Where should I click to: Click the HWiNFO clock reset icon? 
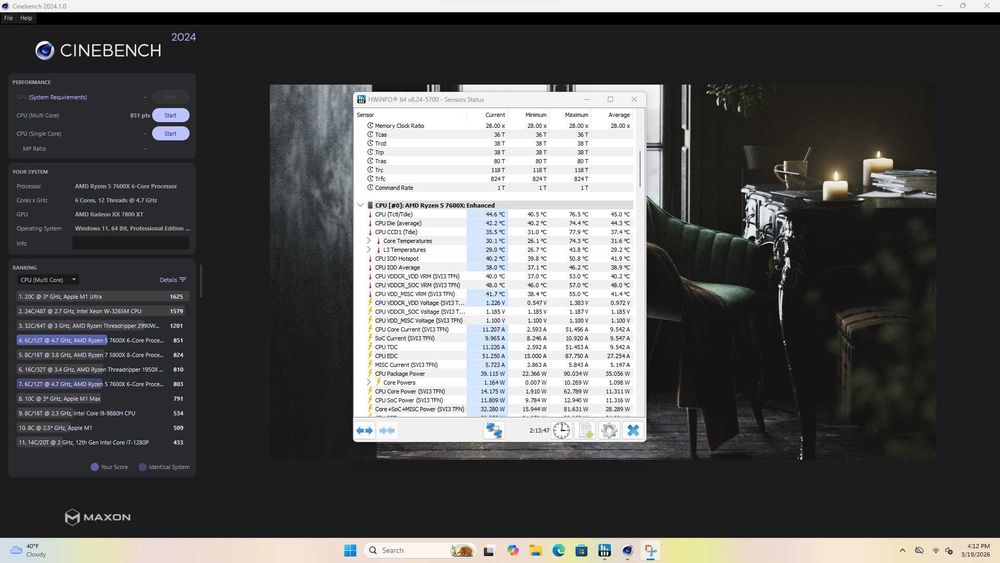[x=561, y=430]
